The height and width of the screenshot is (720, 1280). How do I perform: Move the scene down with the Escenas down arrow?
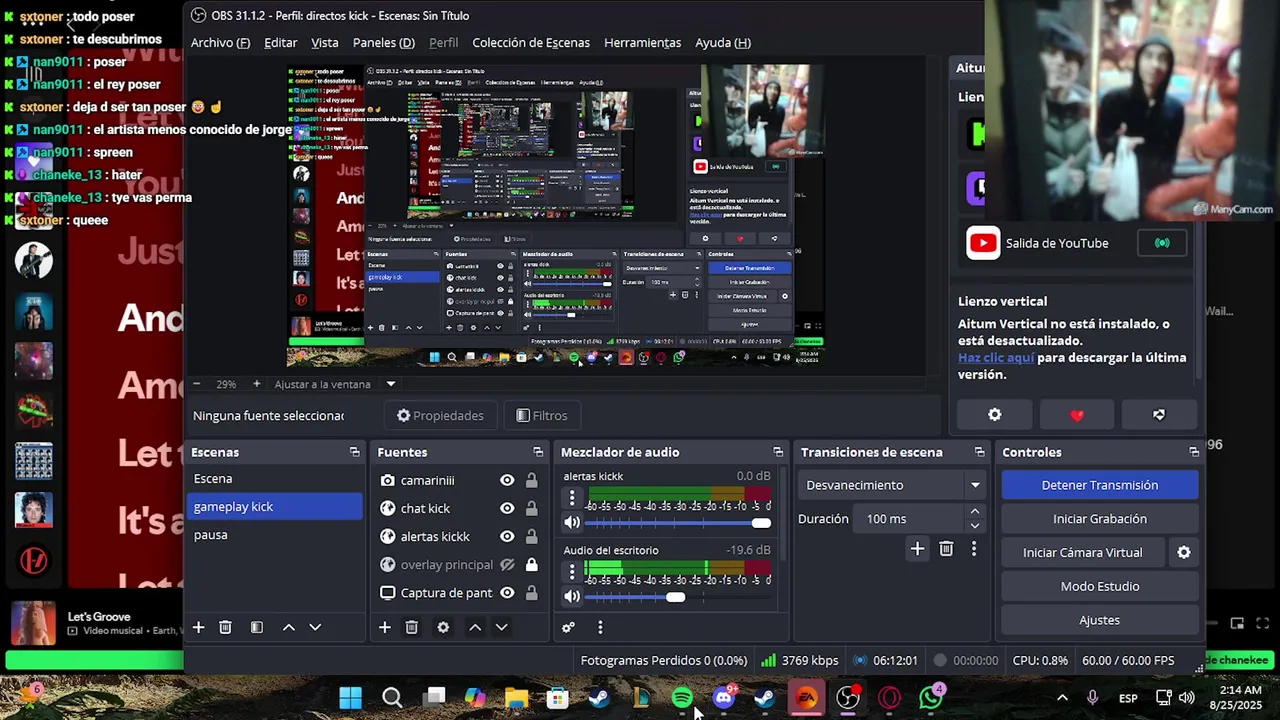coord(315,627)
